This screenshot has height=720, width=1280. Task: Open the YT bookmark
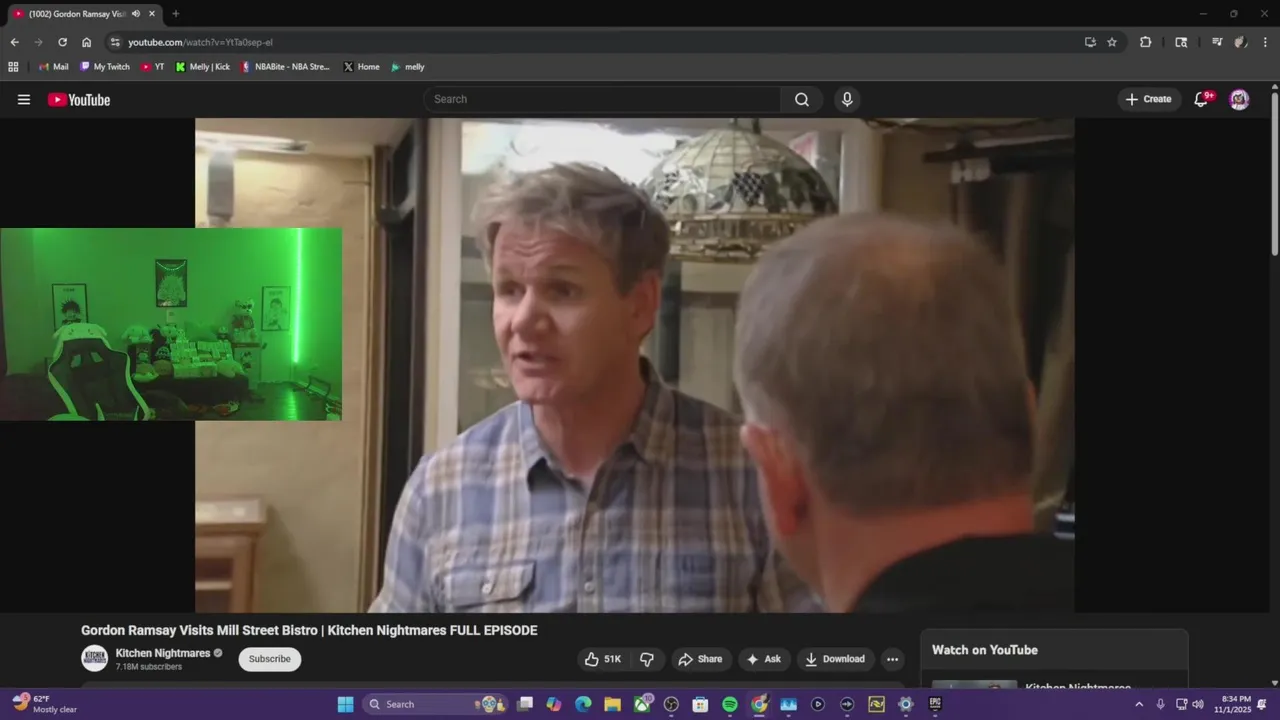[x=153, y=67]
